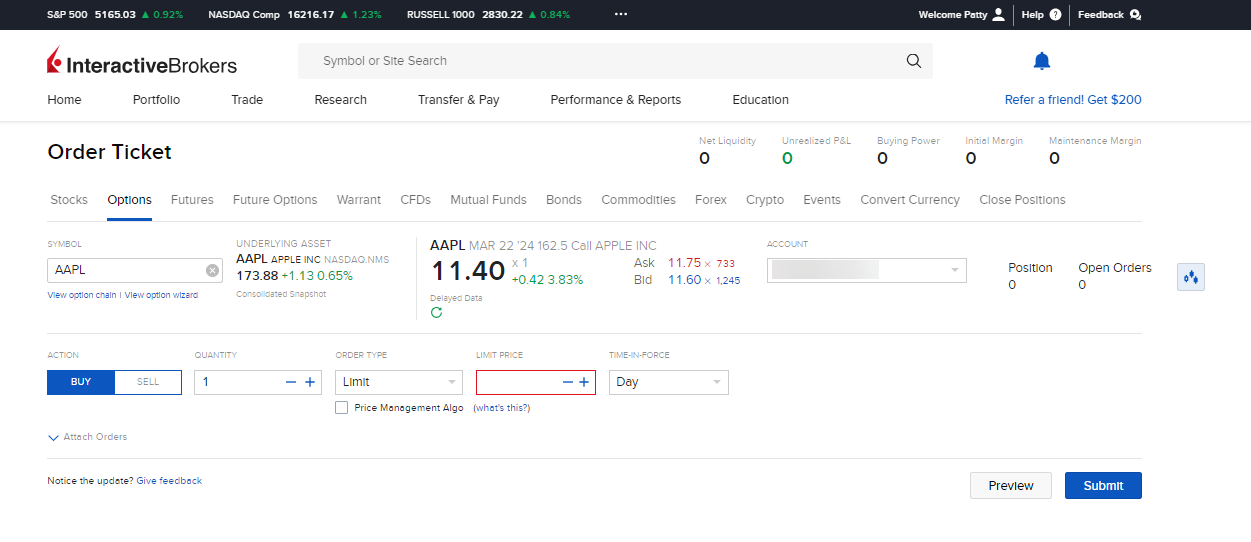
Task: Open the Warrant tab
Action: pos(359,200)
